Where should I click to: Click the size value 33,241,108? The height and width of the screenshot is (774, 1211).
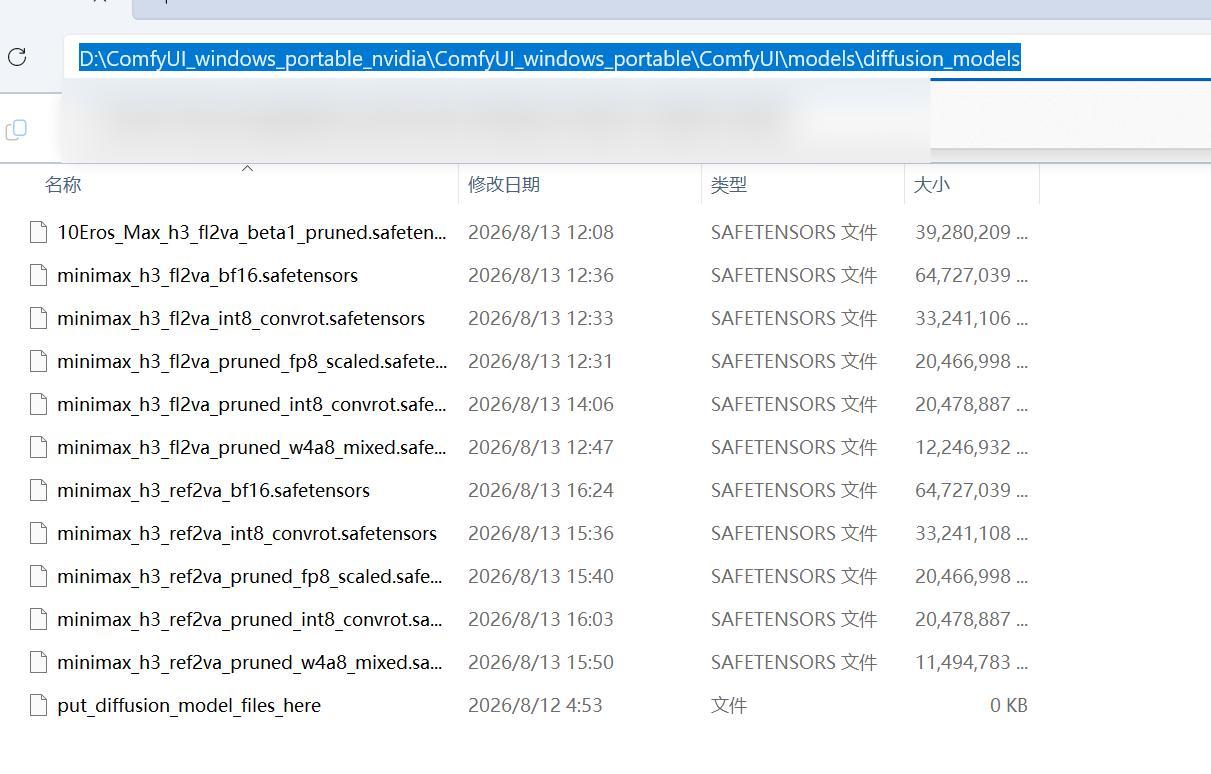(971, 533)
